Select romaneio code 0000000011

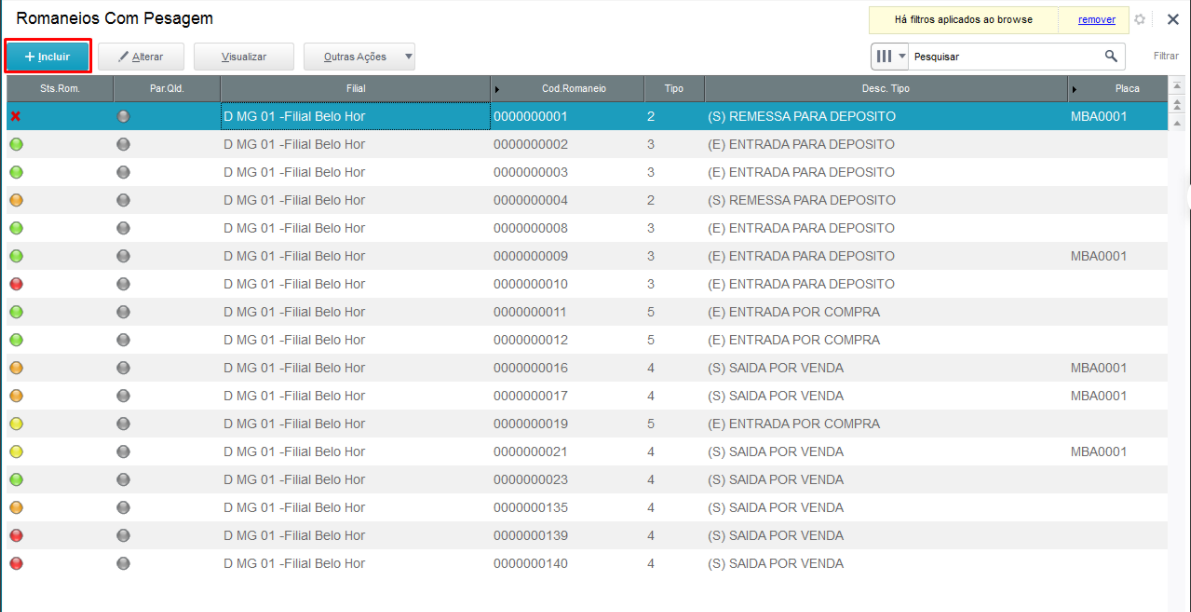tap(530, 312)
